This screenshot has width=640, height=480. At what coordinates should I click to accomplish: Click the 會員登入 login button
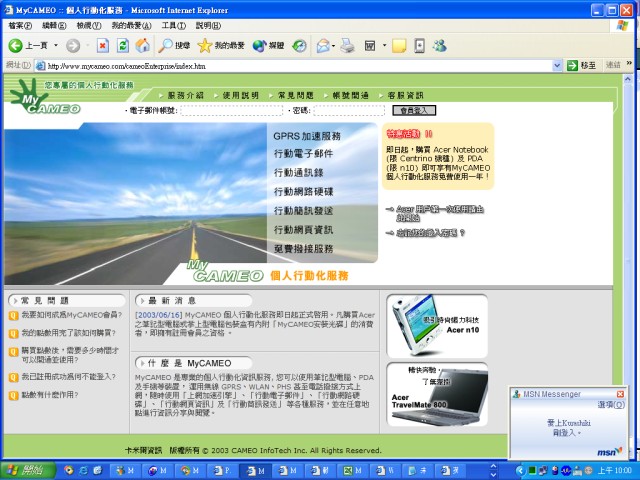414,110
